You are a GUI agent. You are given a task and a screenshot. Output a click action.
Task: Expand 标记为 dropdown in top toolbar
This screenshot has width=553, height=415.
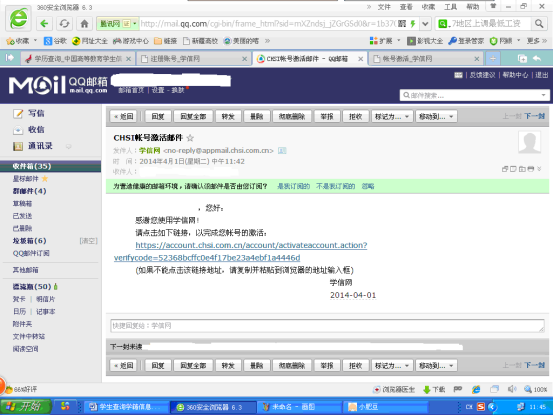[391, 116]
